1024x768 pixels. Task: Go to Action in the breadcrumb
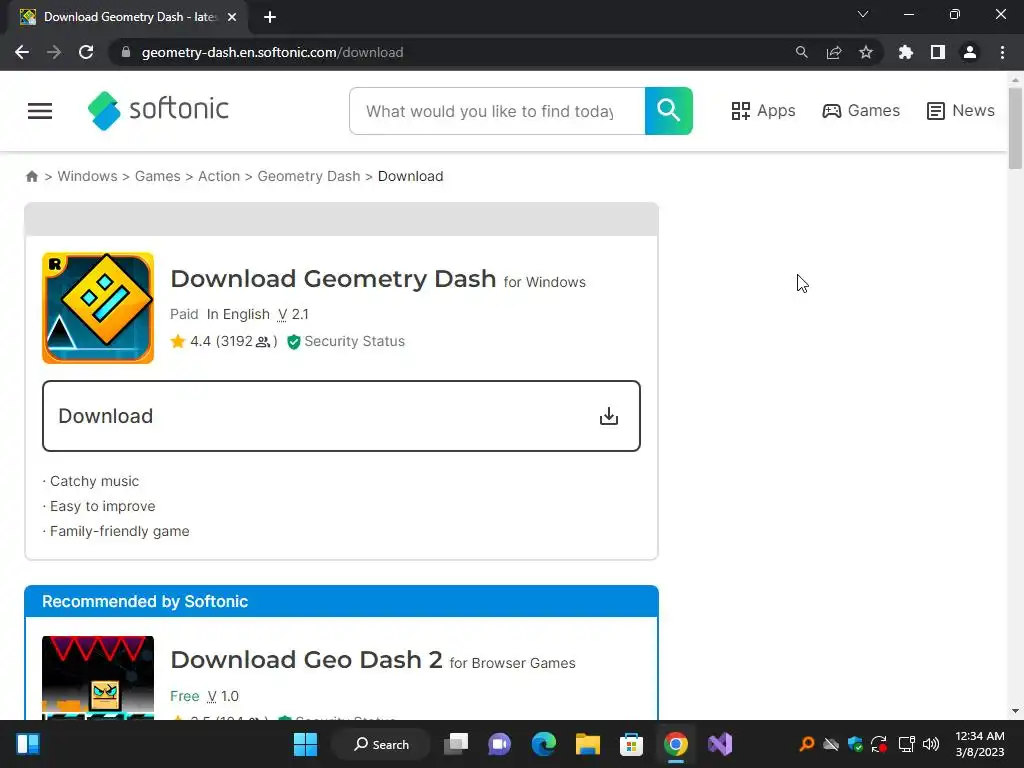click(219, 176)
